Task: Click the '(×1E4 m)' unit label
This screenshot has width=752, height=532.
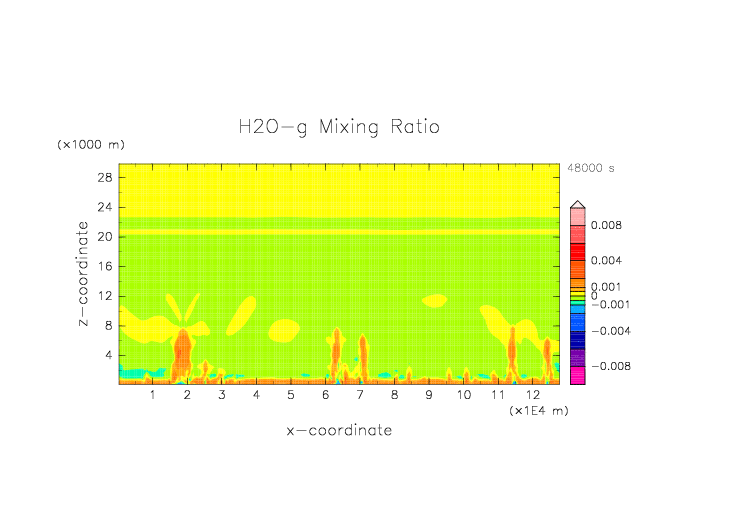Action: tap(539, 411)
